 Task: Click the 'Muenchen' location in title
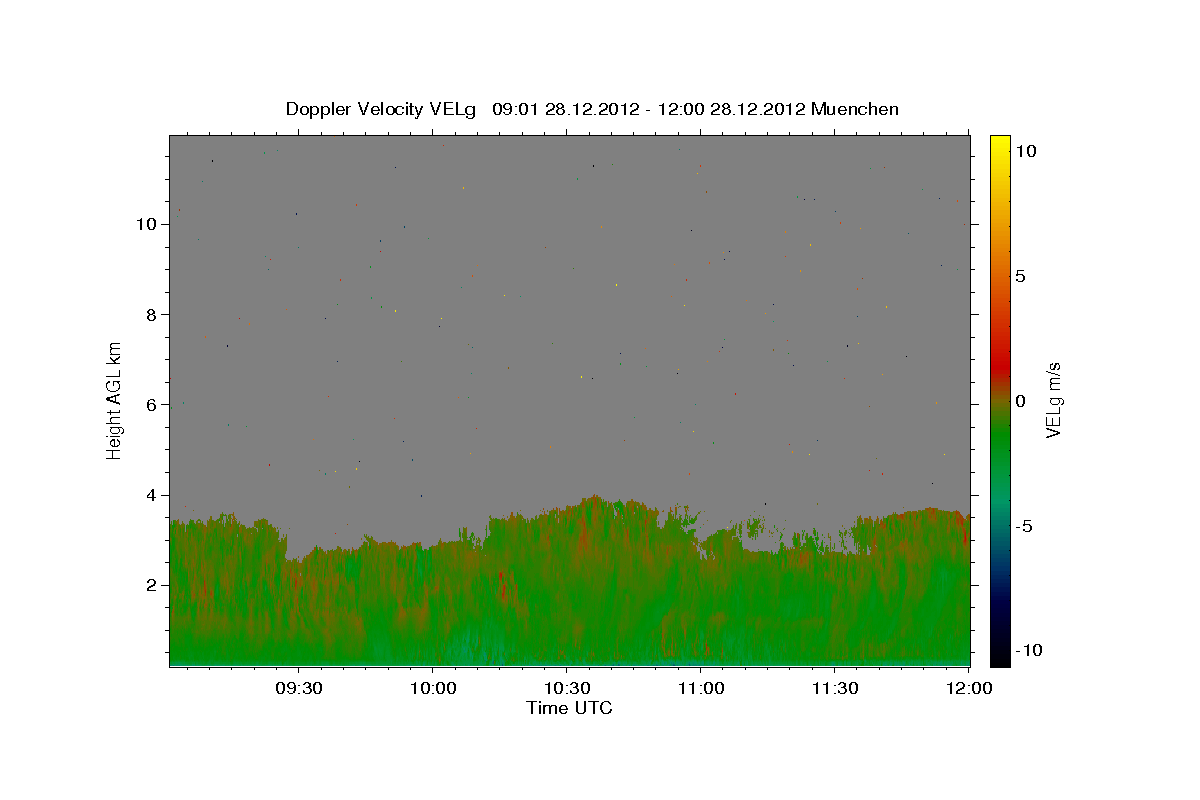coord(855,109)
